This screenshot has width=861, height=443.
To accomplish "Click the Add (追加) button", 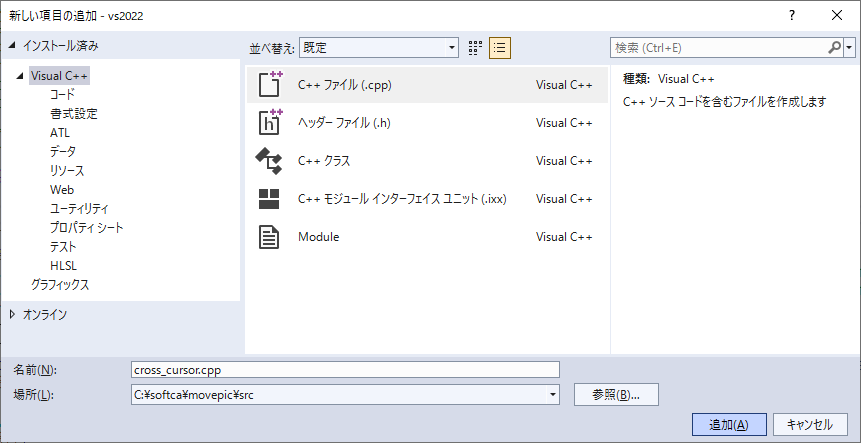I will [729, 424].
